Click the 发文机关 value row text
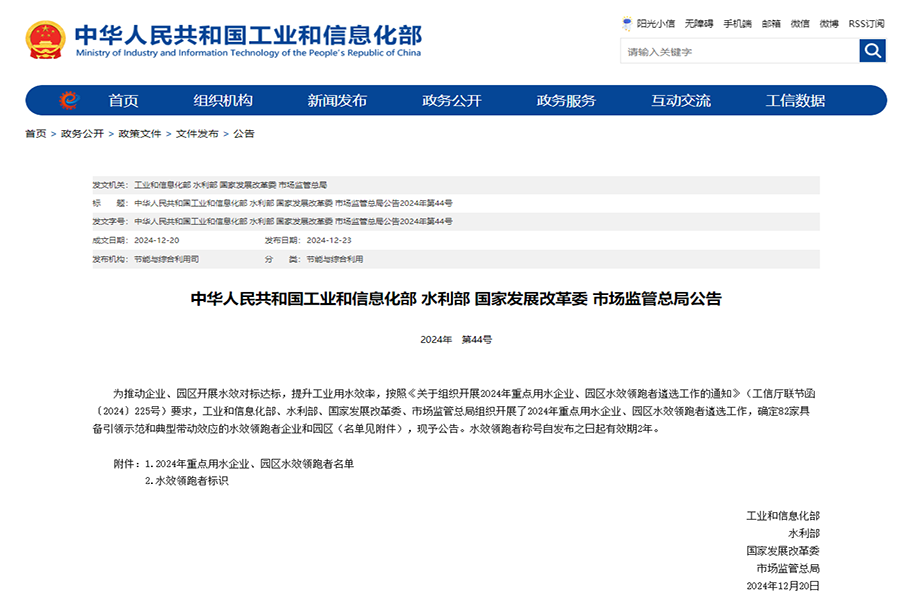This screenshot has height=600, width=900. 231,185
